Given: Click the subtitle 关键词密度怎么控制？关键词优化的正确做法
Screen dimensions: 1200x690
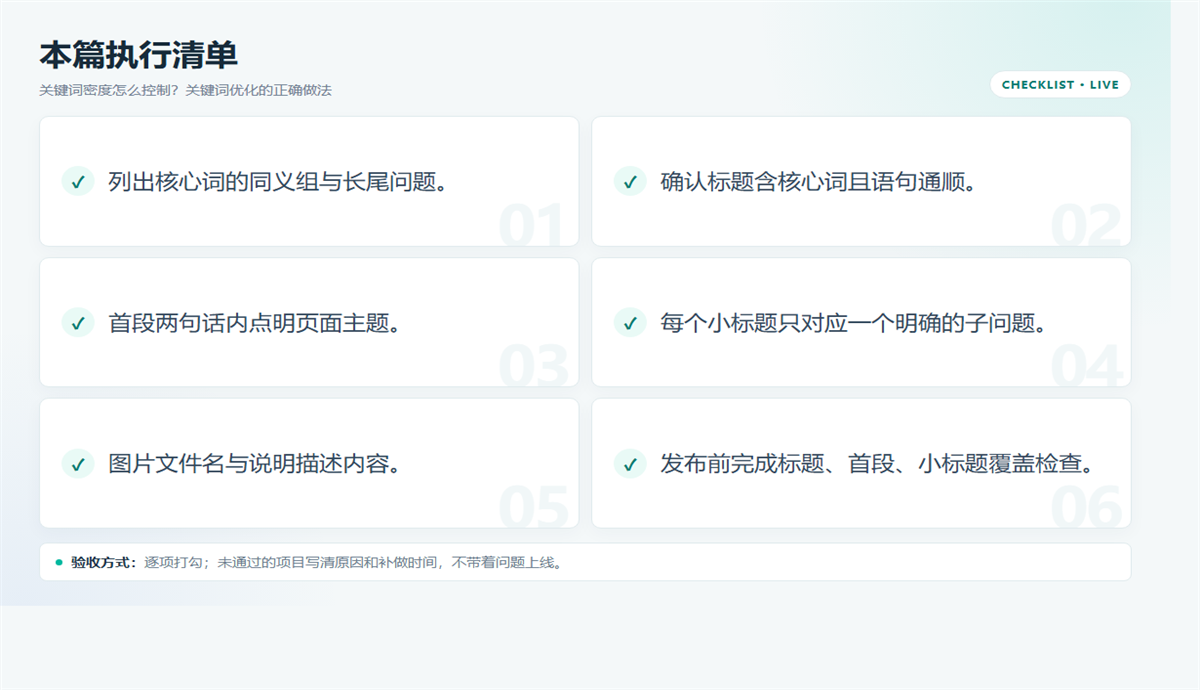Looking at the screenshot, I should click(x=185, y=90).
